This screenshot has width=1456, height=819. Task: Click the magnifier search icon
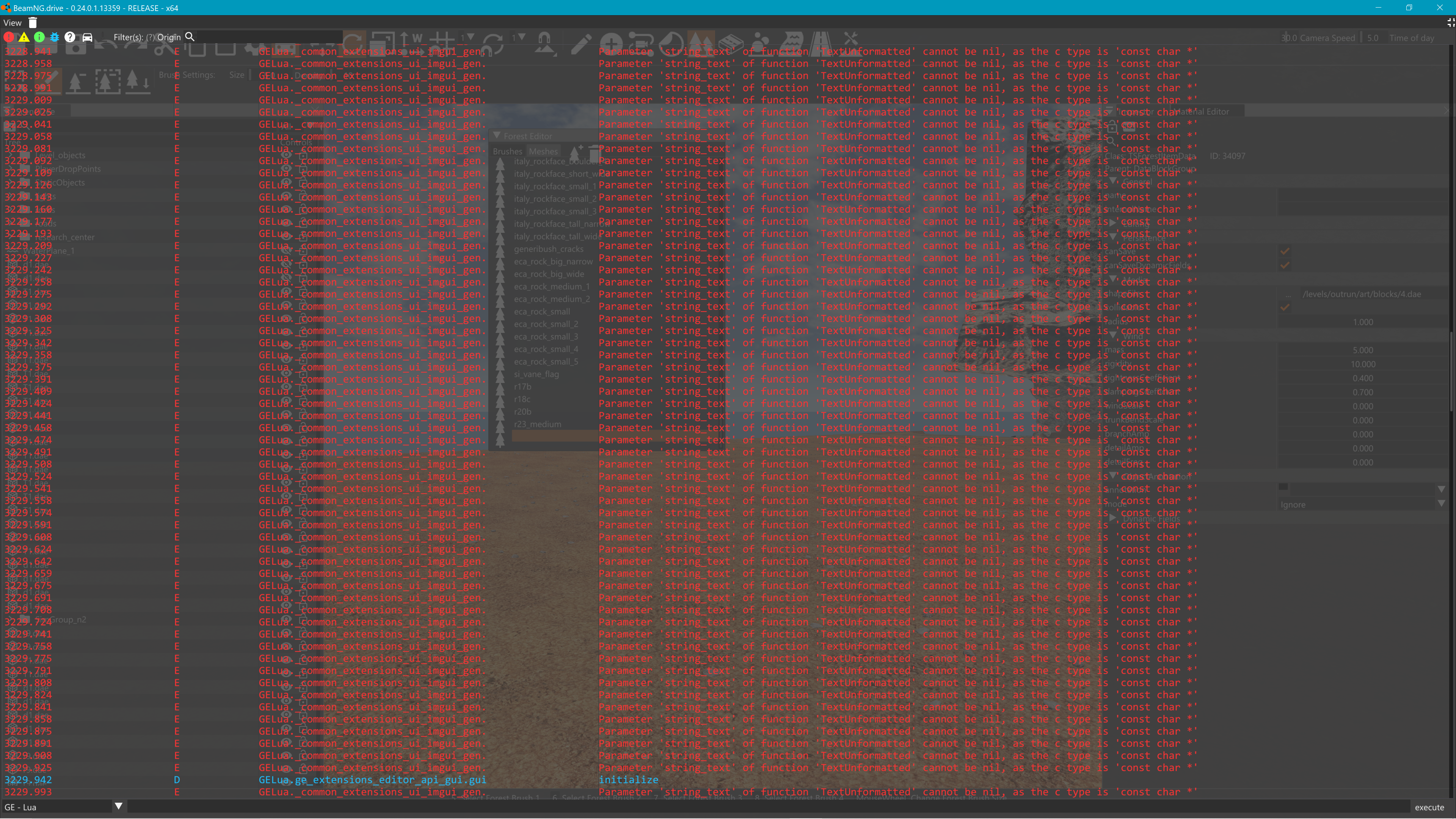pos(190,37)
